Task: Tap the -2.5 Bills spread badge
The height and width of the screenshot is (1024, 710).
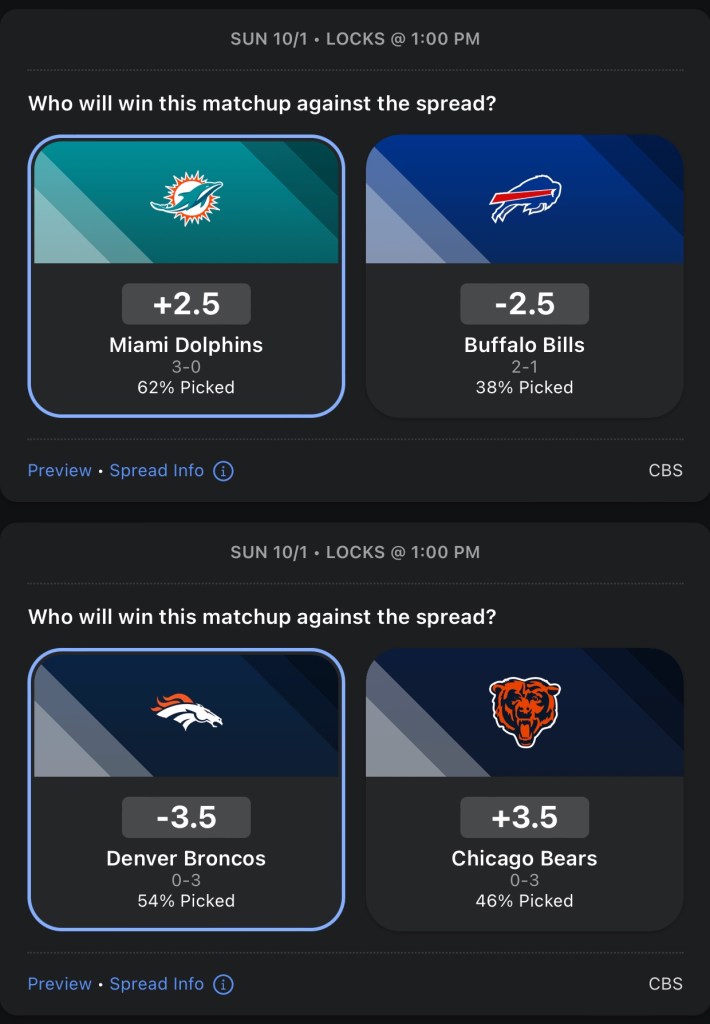Action: [x=525, y=304]
